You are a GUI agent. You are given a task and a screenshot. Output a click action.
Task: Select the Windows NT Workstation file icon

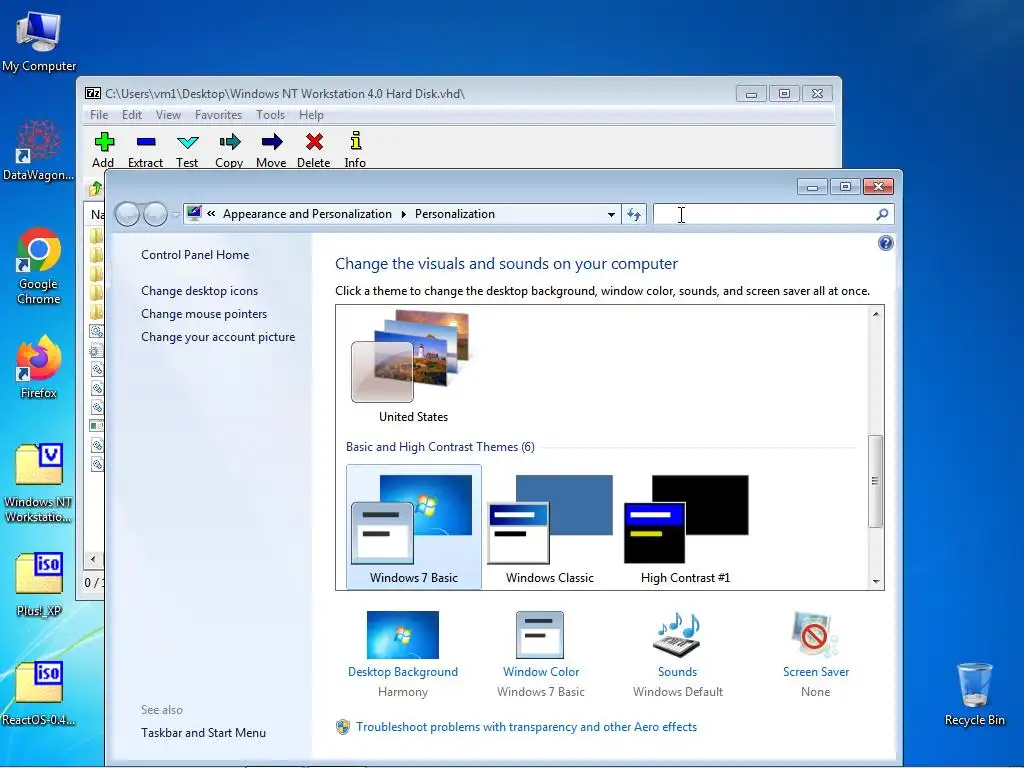point(39,483)
